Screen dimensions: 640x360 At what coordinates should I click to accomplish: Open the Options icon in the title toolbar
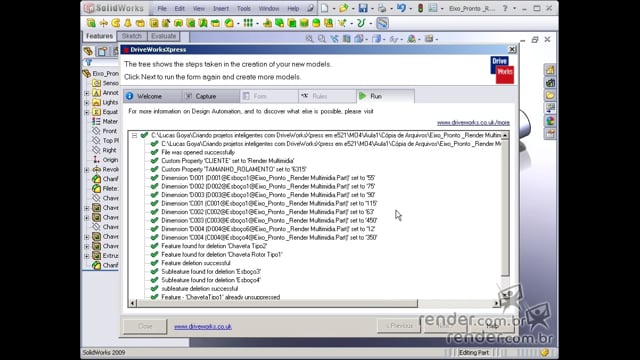click(x=433, y=8)
